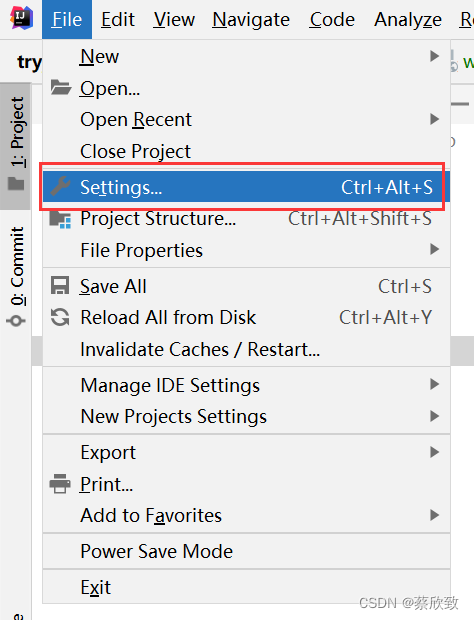Click the Project Structure folder icon

[60, 219]
